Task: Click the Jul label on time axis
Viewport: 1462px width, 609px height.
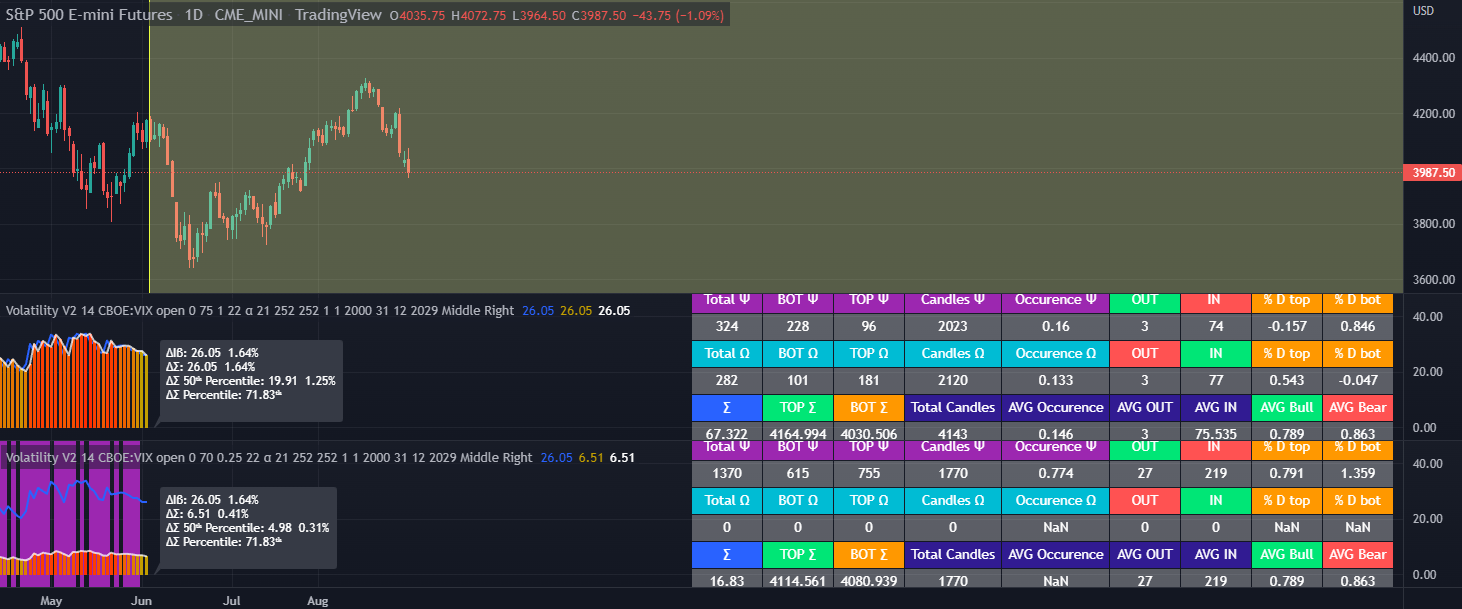Action: tap(231, 601)
